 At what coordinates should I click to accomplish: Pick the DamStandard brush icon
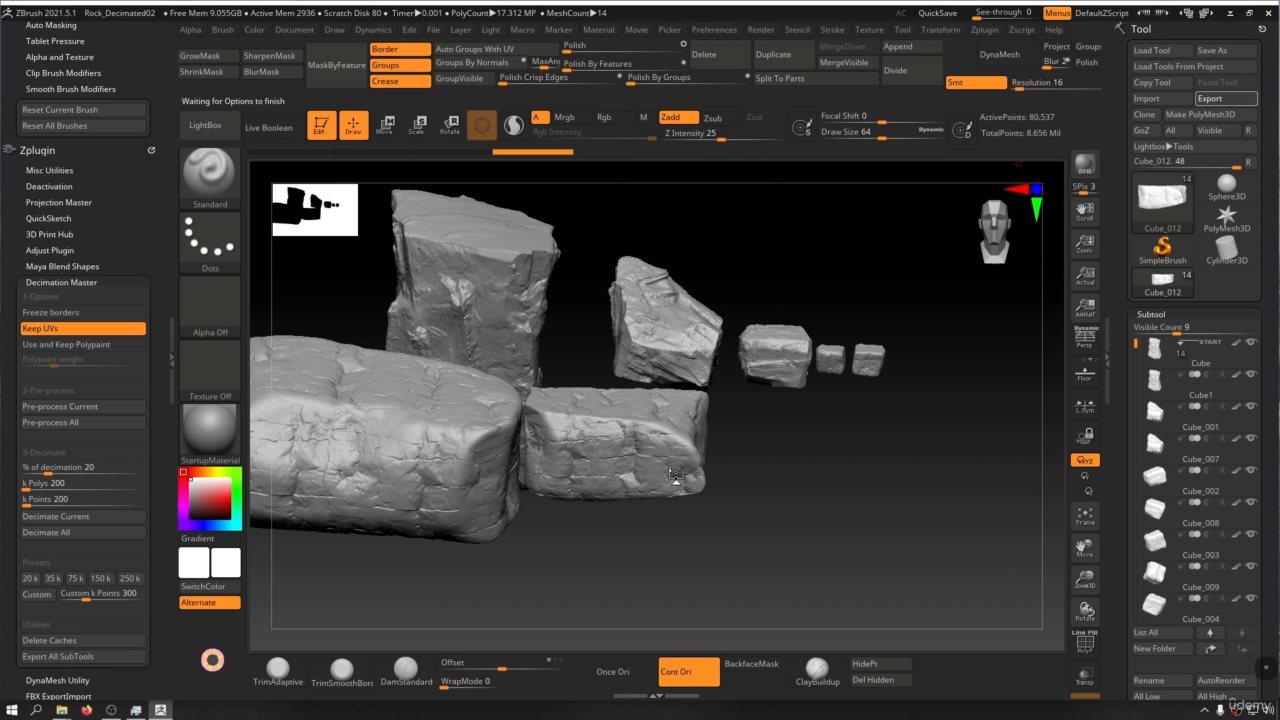point(406,672)
